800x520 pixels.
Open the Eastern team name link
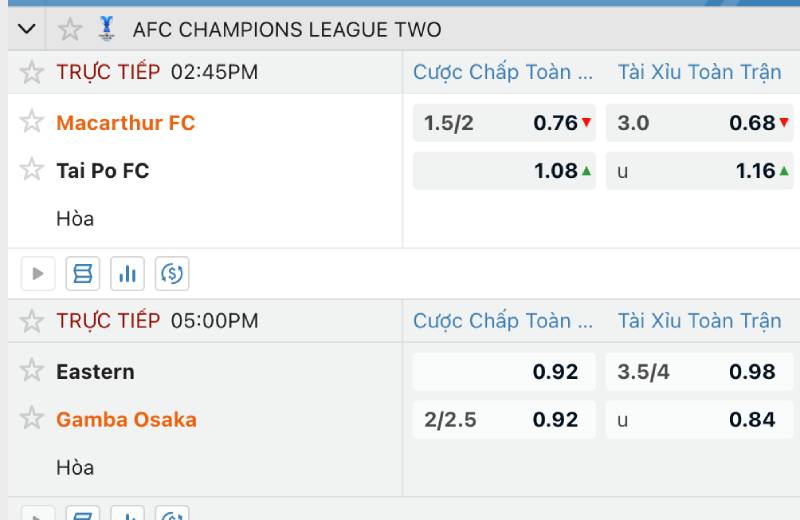[x=95, y=371]
